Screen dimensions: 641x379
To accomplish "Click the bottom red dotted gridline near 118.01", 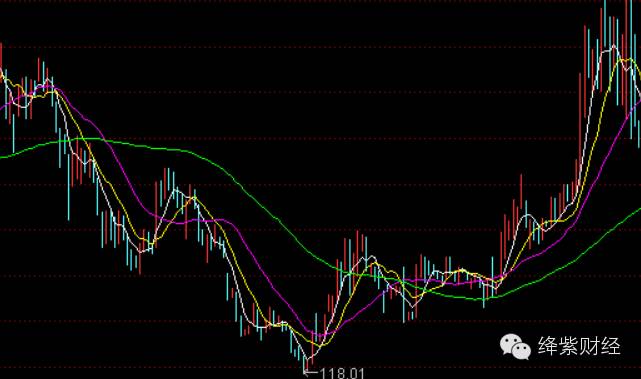I will pos(320,367).
